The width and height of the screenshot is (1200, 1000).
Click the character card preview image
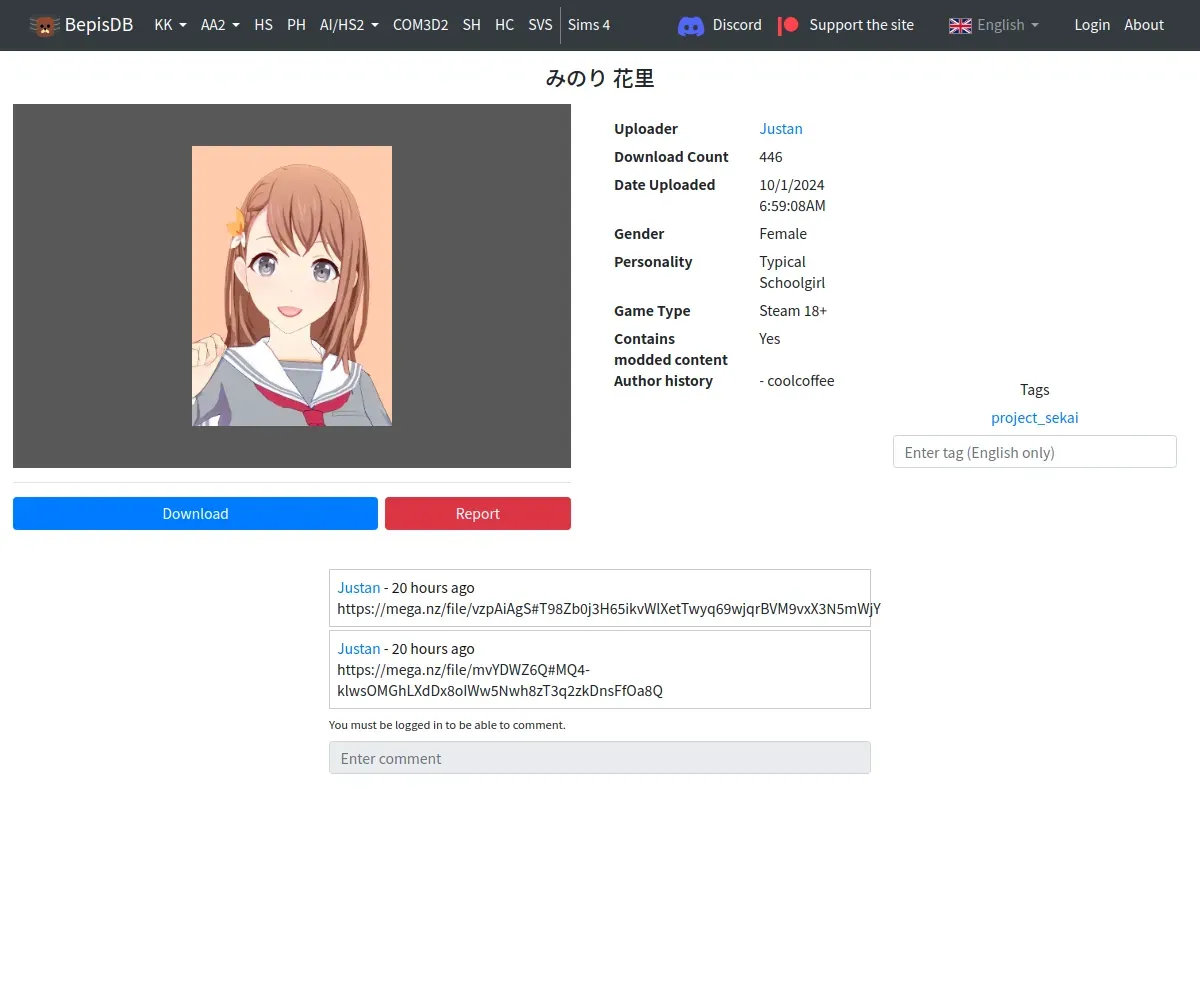pos(292,286)
